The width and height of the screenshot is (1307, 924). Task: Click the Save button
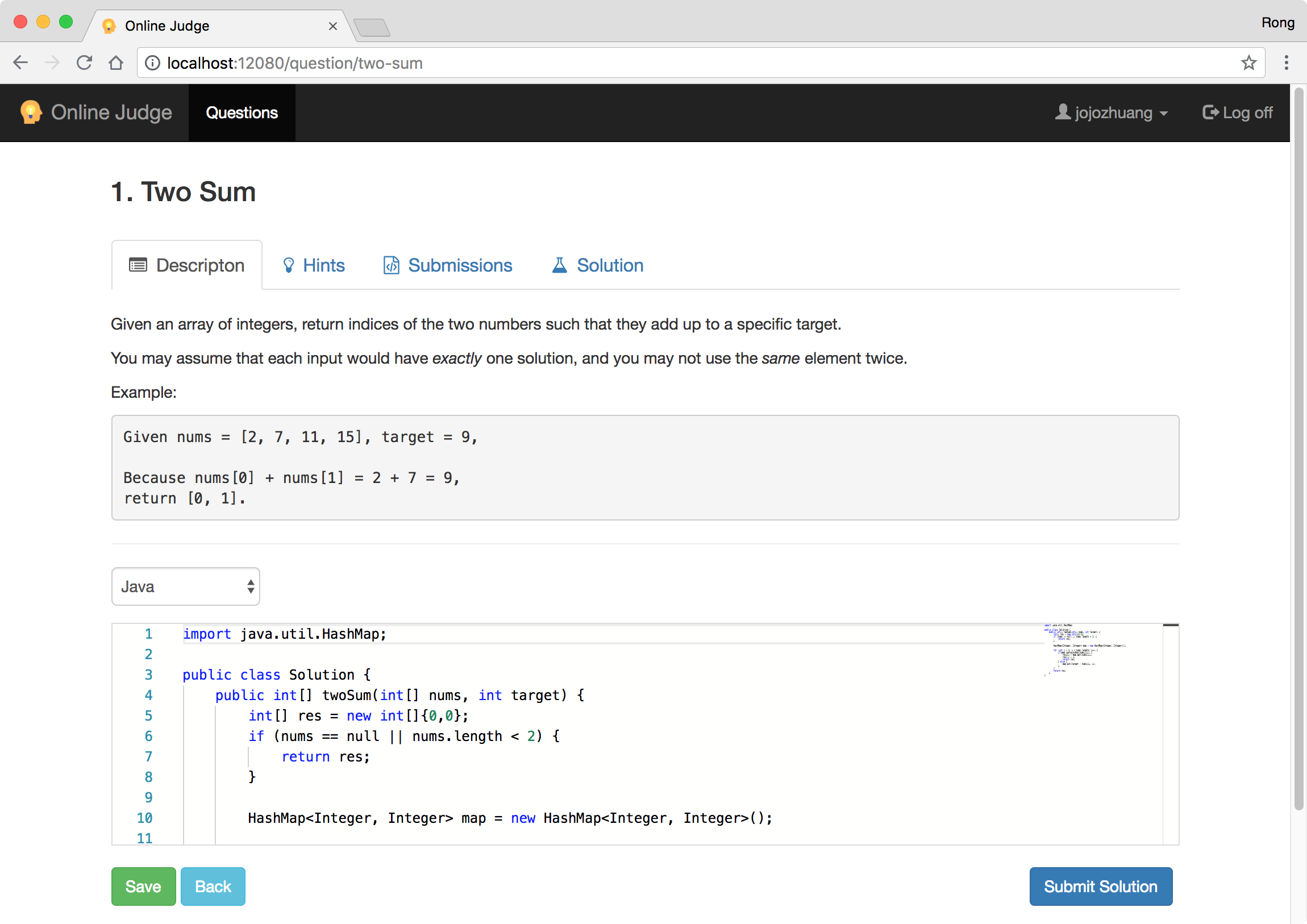(143, 886)
